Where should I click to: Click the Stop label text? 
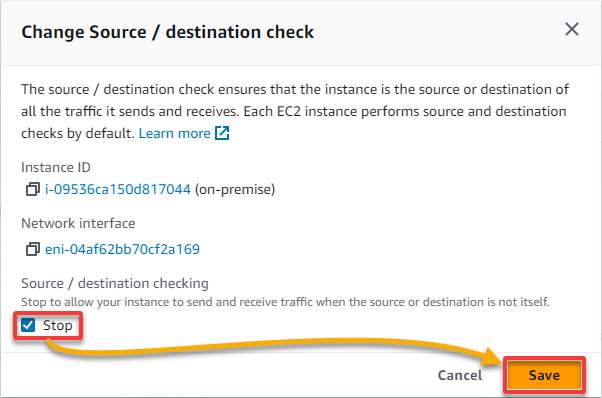pyautogui.click(x=58, y=325)
